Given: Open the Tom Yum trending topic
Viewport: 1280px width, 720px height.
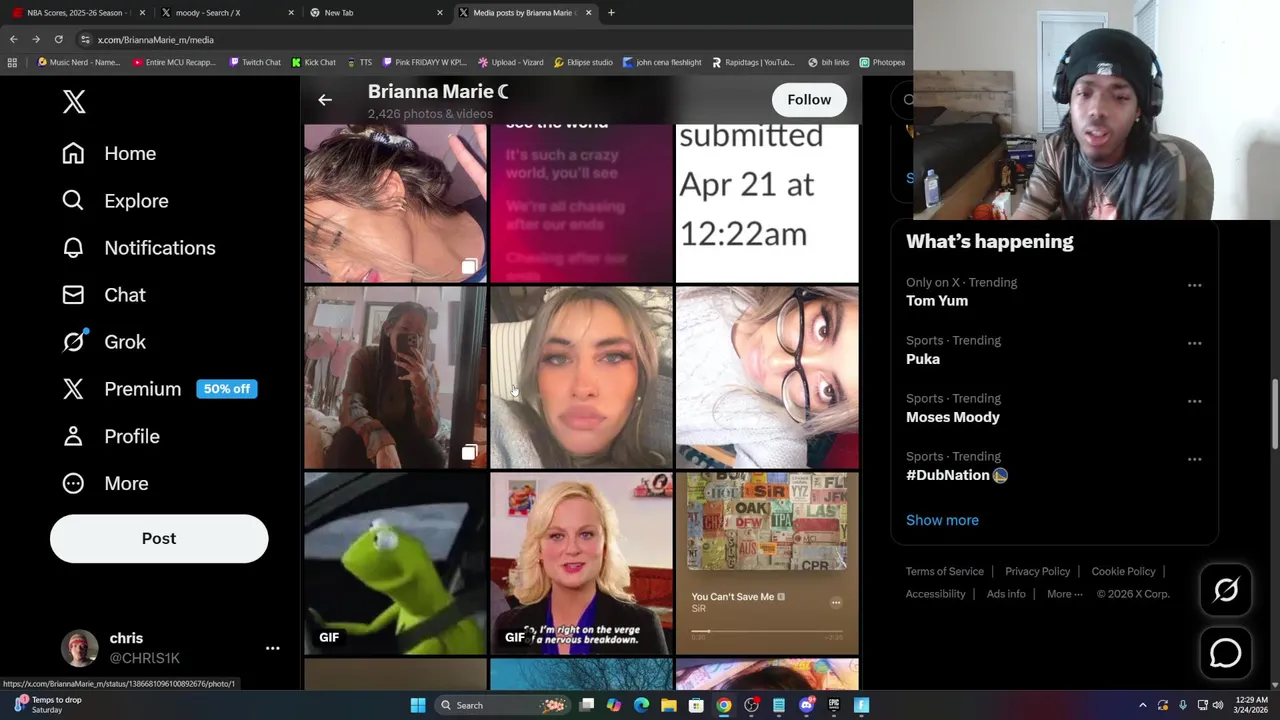Looking at the screenshot, I should coord(937,300).
